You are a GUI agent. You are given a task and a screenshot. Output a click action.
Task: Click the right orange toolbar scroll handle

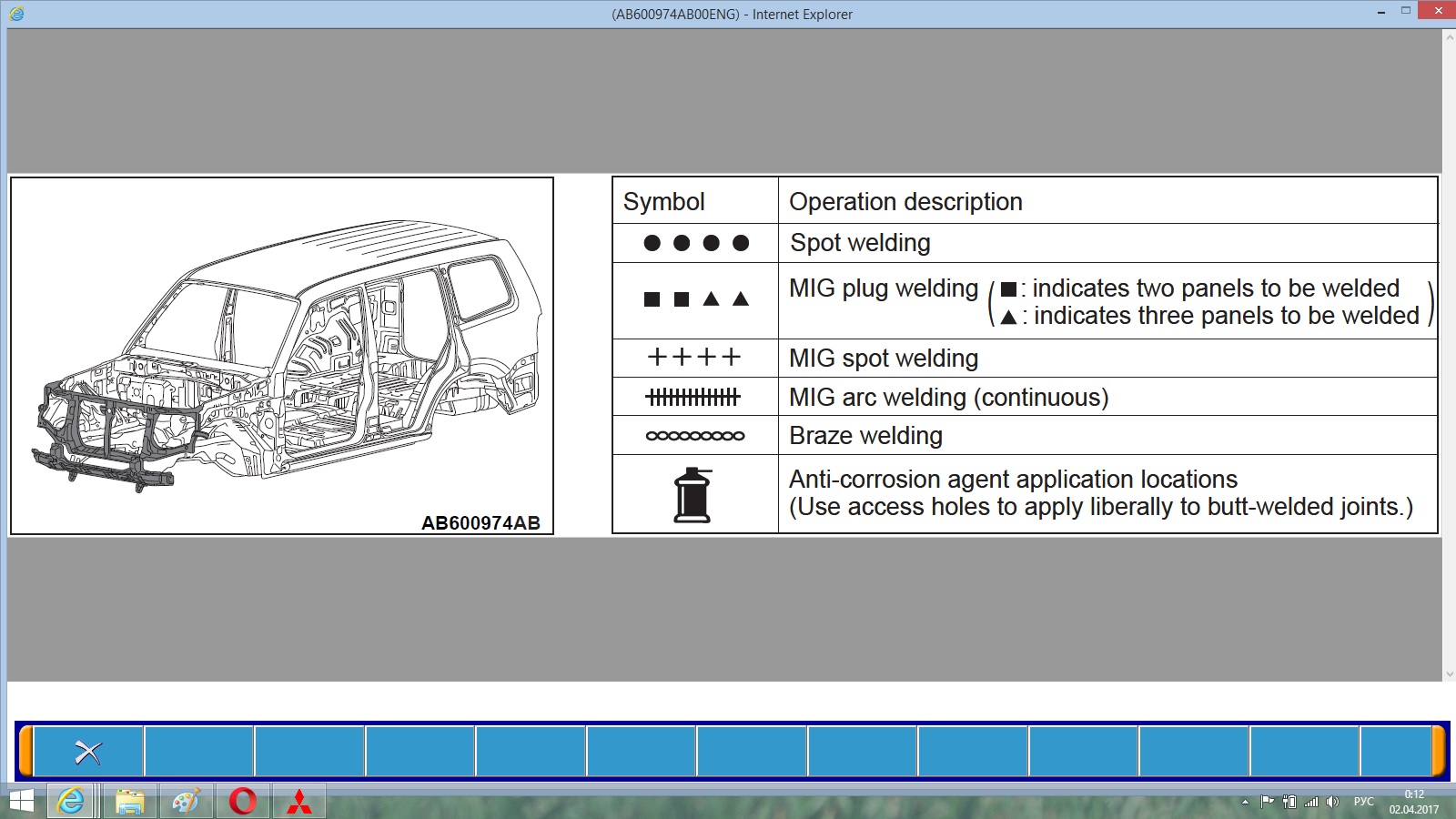coord(1439,751)
